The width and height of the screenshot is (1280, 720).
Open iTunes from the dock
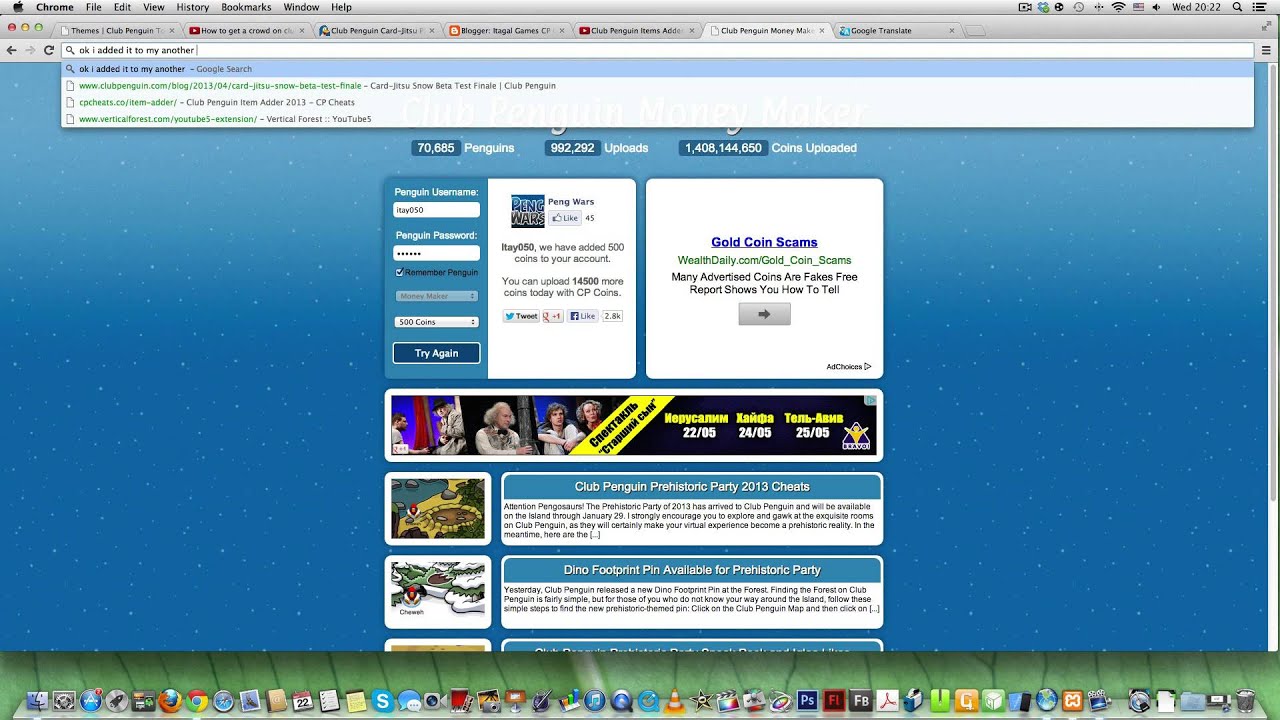tap(594, 701)
